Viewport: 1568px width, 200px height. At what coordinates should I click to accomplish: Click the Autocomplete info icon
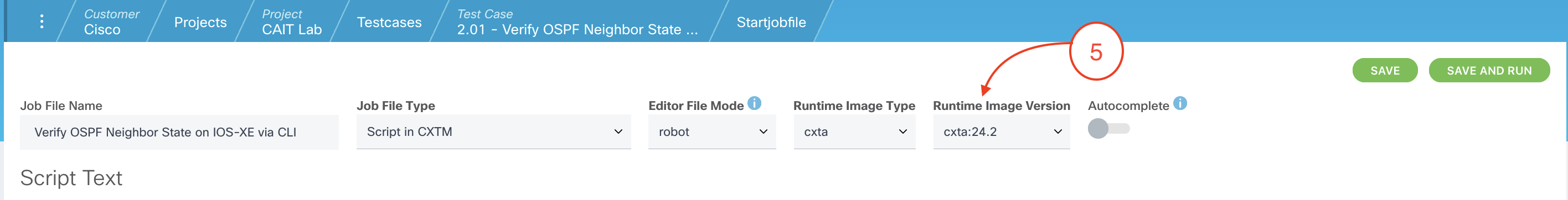click(1180, 103)
